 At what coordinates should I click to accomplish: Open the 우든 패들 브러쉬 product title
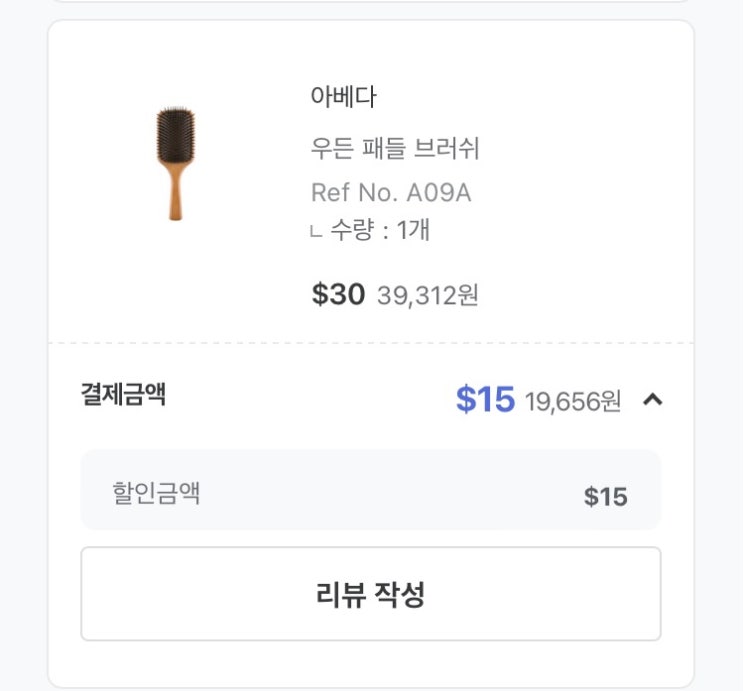[395, 149]
